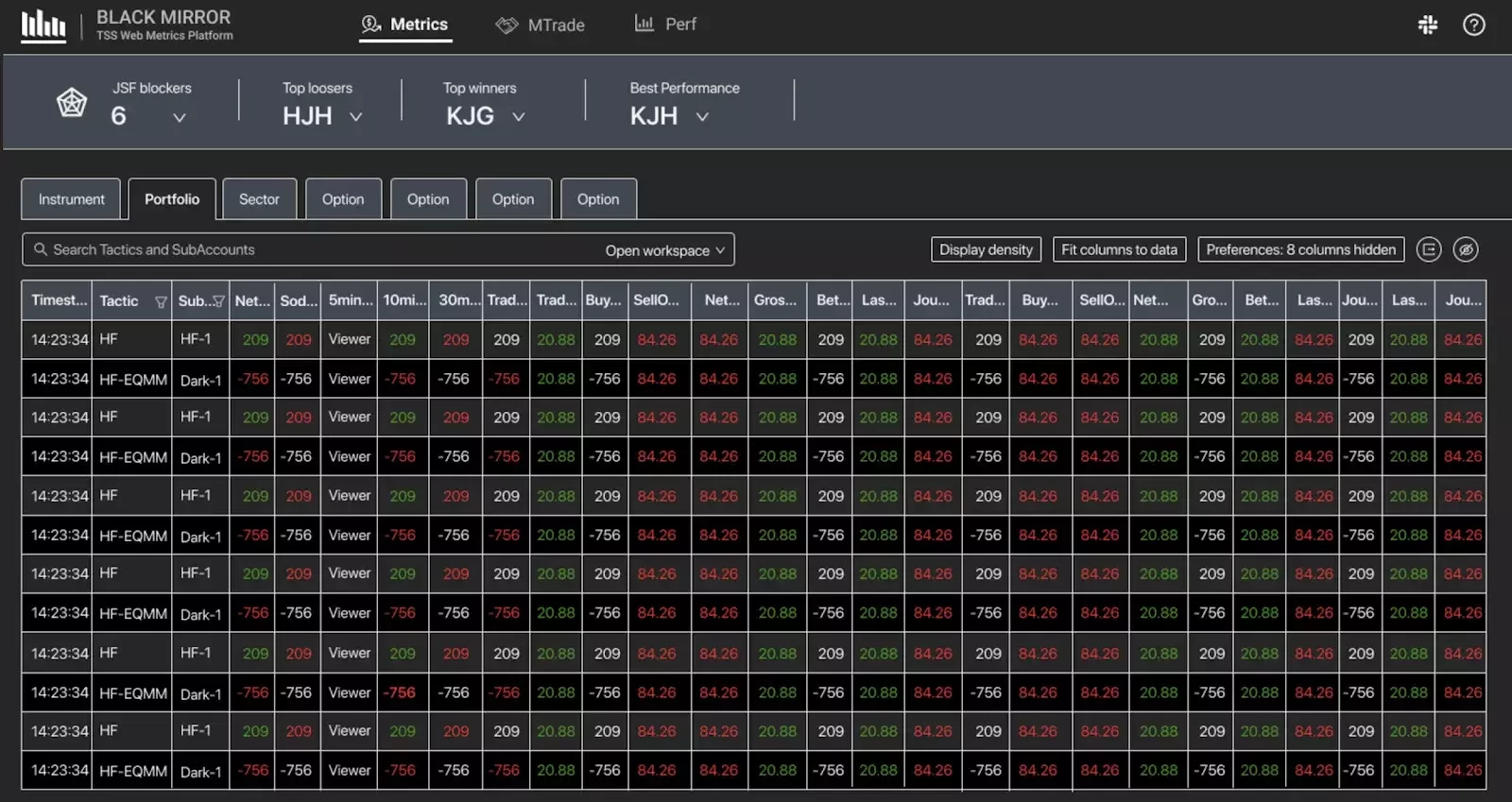The width and height of the screenshot is (1512, 802).
Task: Open the Best Performance KJH dropdown
Action: 701,117
